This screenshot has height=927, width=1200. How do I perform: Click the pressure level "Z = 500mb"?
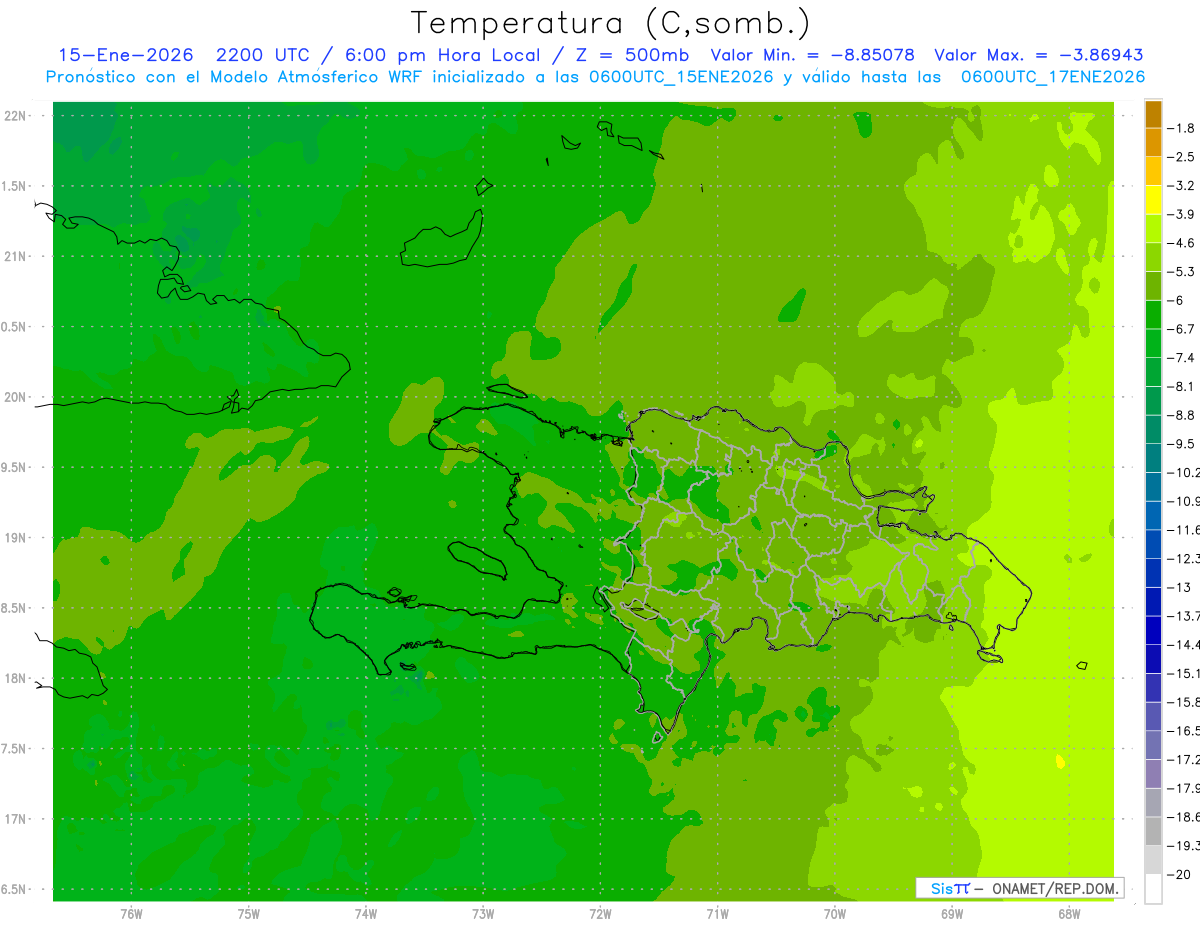pyautogui.click(x=631, y=55)
